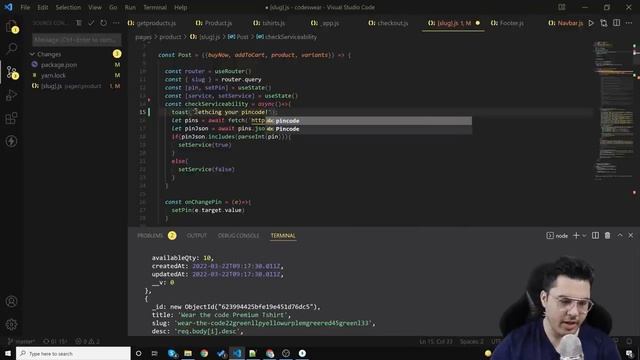Choose lowercase pincode autocomplete suggestion
Image resolution: width=640 pixels, height=360 pixels.
click(369, 120)
